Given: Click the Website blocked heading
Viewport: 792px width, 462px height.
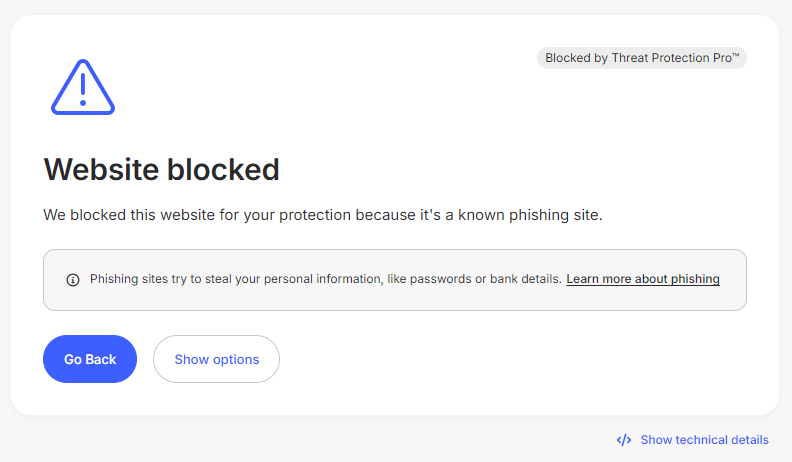Looking at the screenshot, I should (161, 170).
